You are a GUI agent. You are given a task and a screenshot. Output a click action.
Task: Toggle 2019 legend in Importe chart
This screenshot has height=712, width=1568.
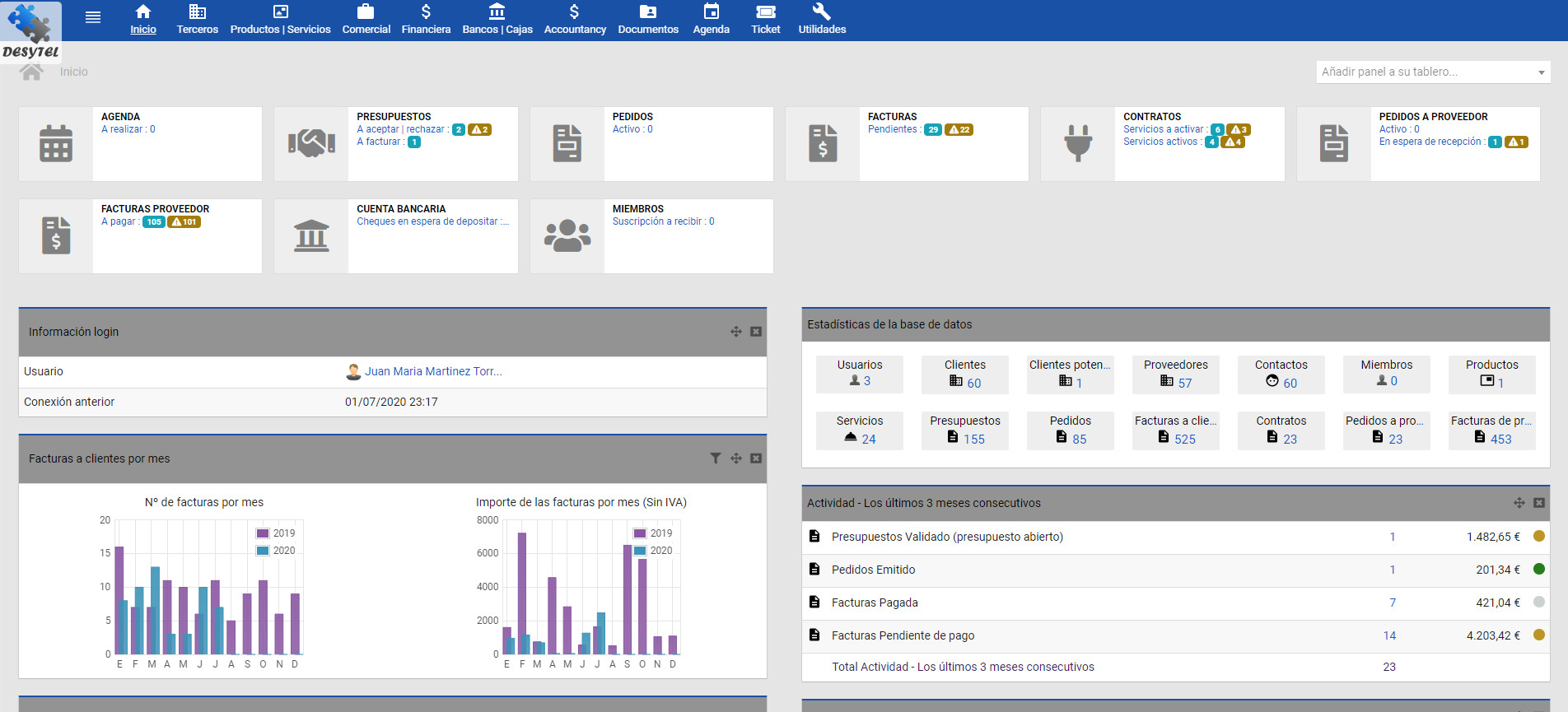653,533
